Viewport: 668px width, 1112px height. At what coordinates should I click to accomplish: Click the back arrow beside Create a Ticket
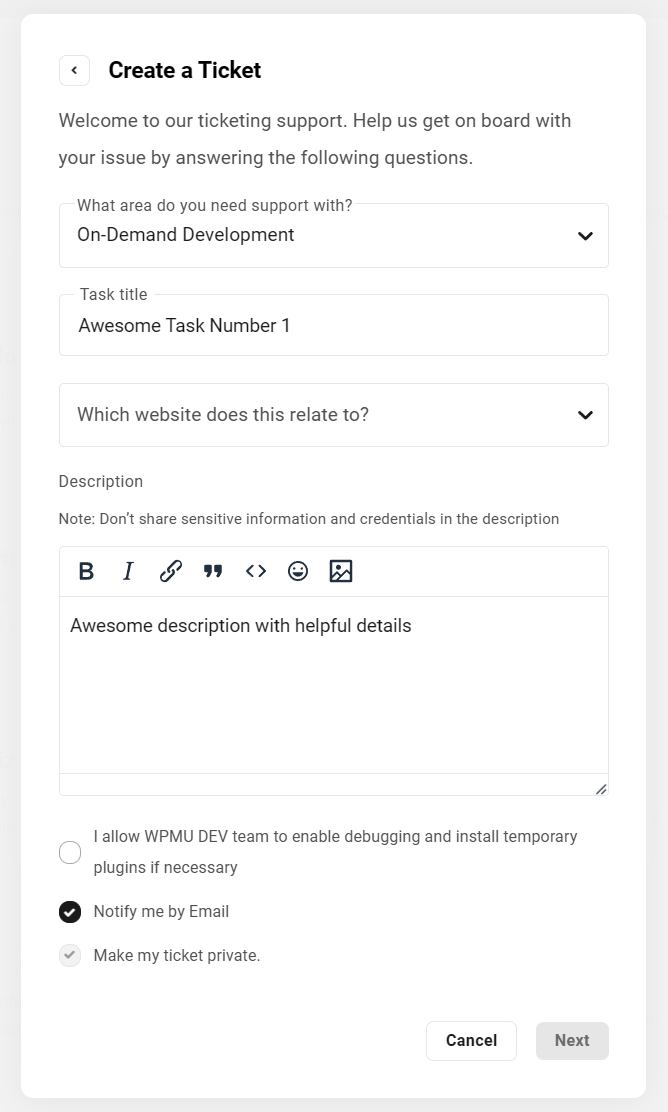(x=74, y=70)
